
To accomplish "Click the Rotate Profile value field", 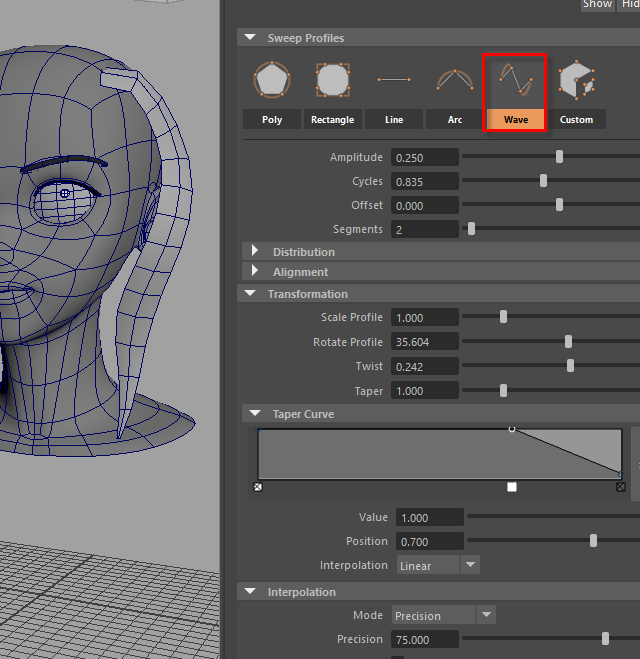I will tap(424, 342).
